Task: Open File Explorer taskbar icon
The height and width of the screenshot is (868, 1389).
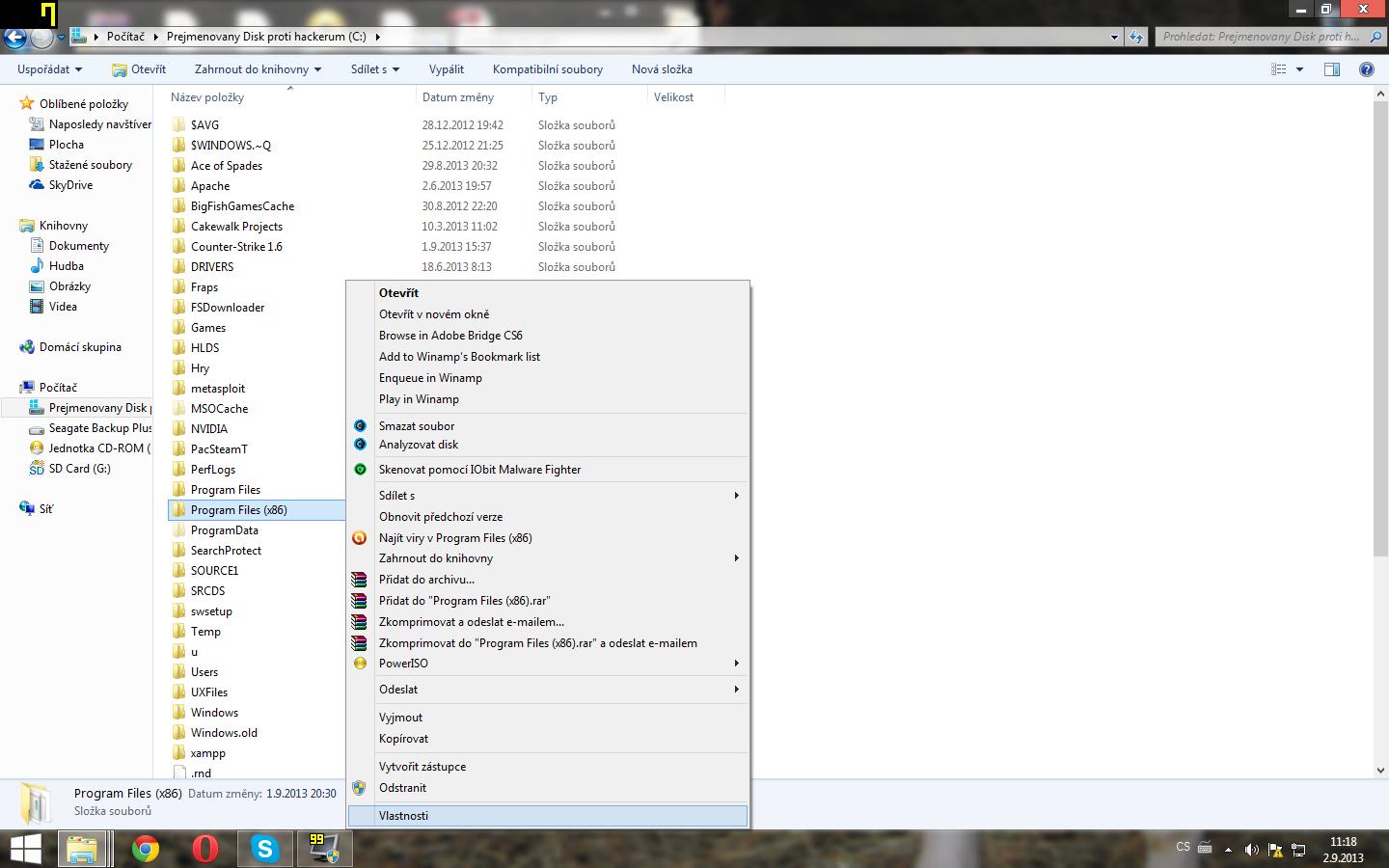Action: click(x=83, y=849)
